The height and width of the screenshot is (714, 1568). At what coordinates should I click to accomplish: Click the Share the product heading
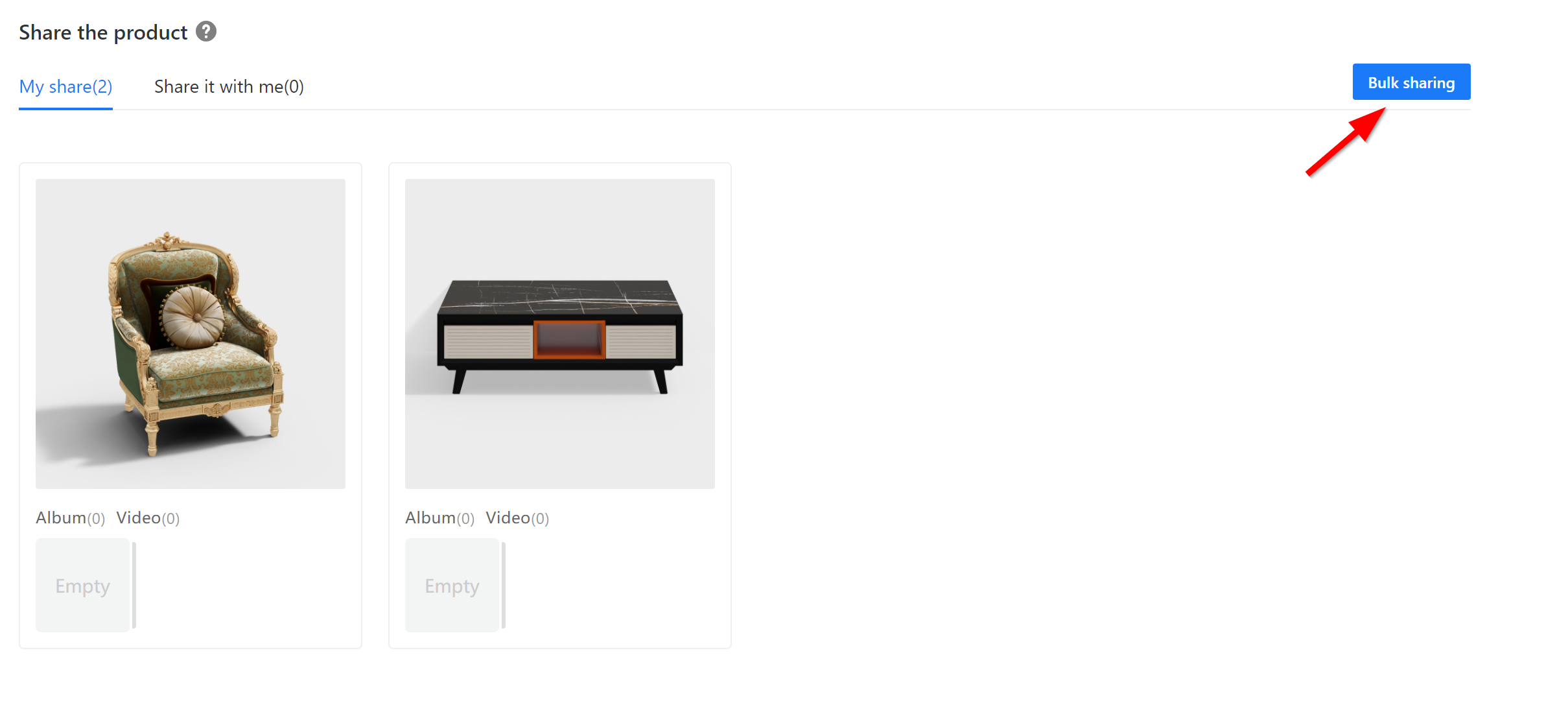(103, 32)
